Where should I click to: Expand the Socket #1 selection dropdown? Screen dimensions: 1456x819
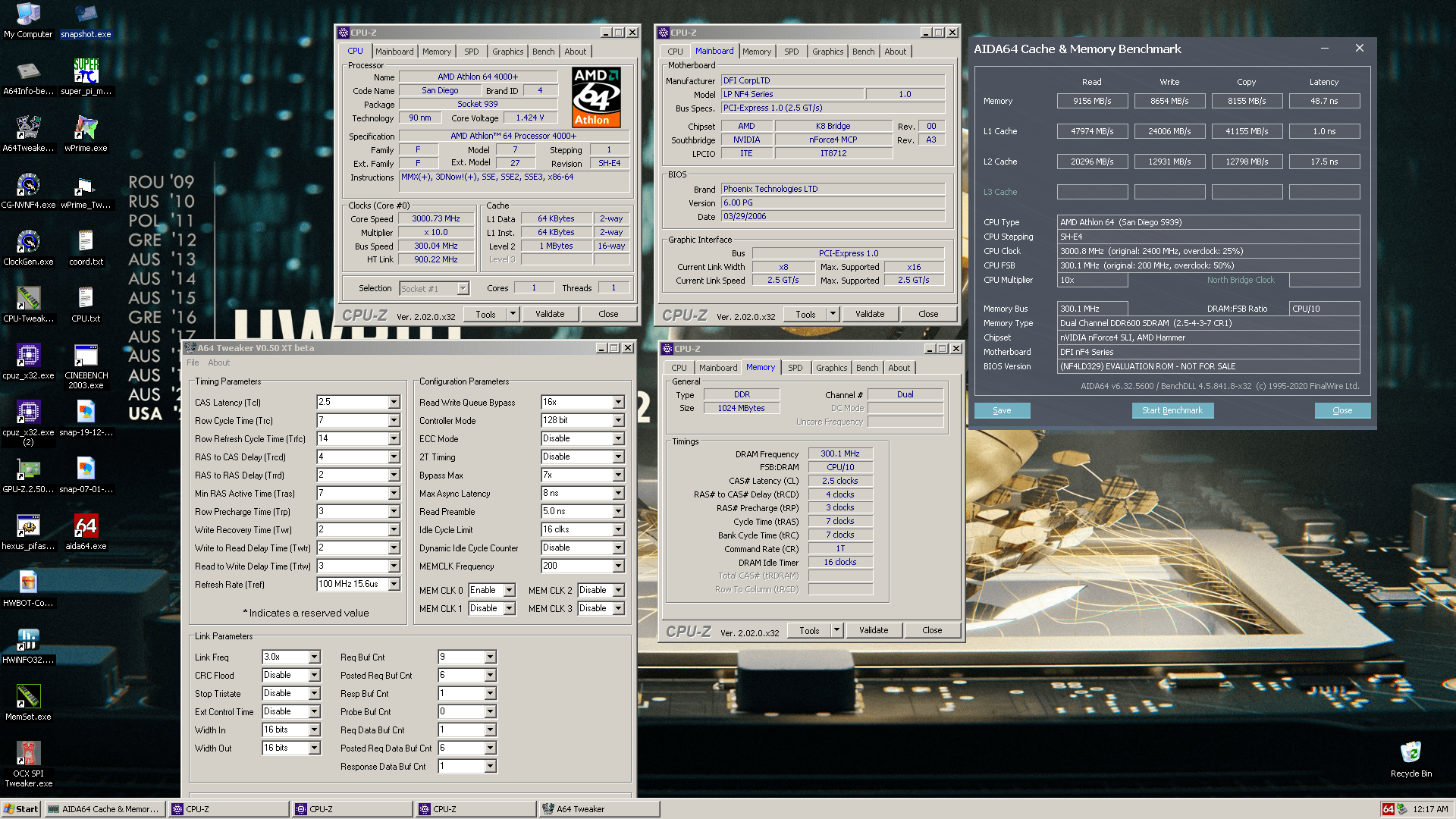pyautogui.click(x=463, y=288)
